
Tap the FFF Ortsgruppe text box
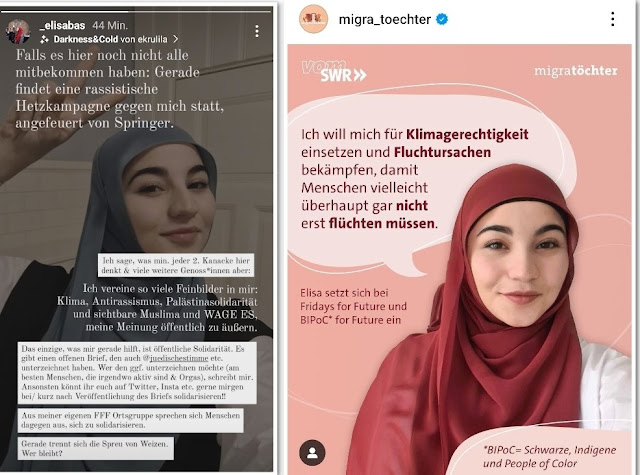coord(131,420)
